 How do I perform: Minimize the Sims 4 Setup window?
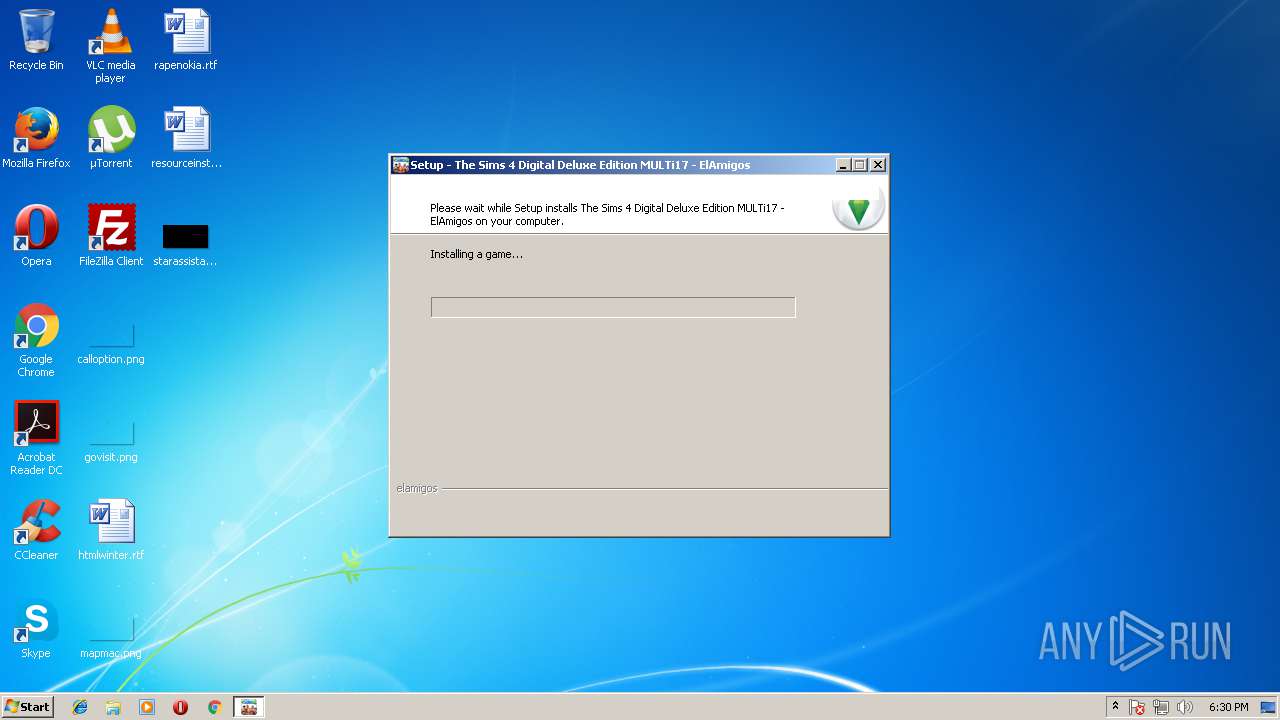click(842, 165)
